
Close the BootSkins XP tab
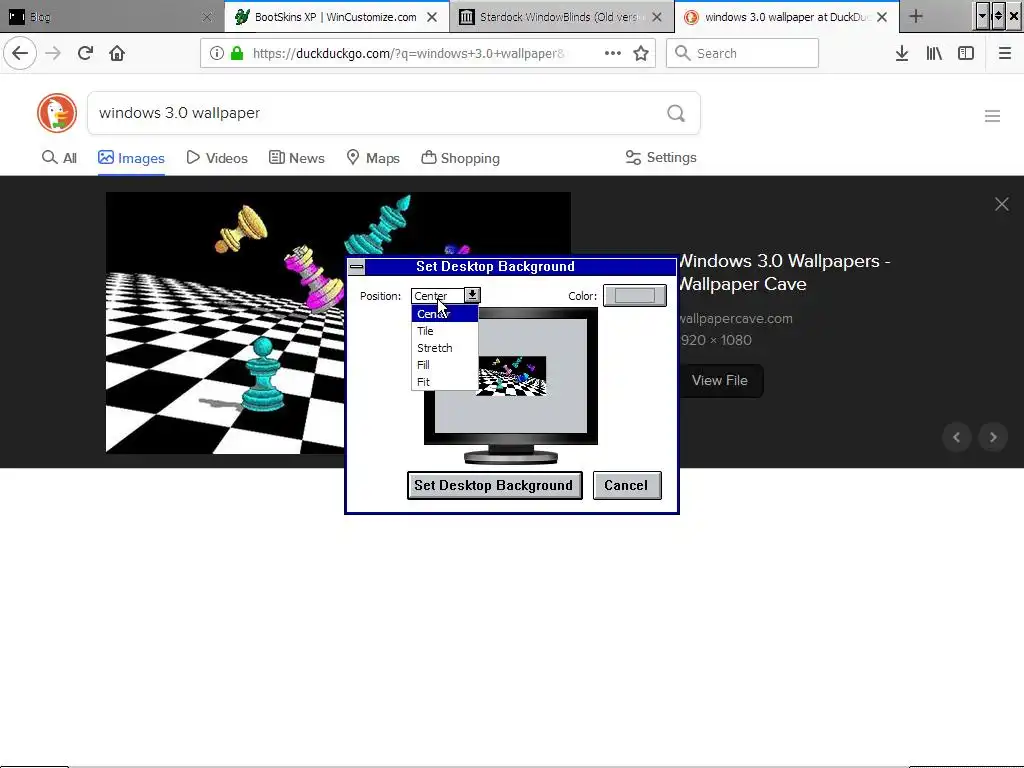(432, 17)
